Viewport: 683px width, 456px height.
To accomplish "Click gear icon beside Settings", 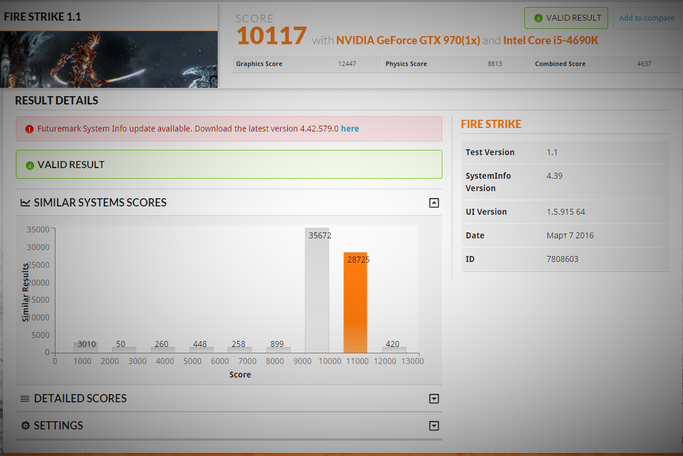I will point(25,426).
